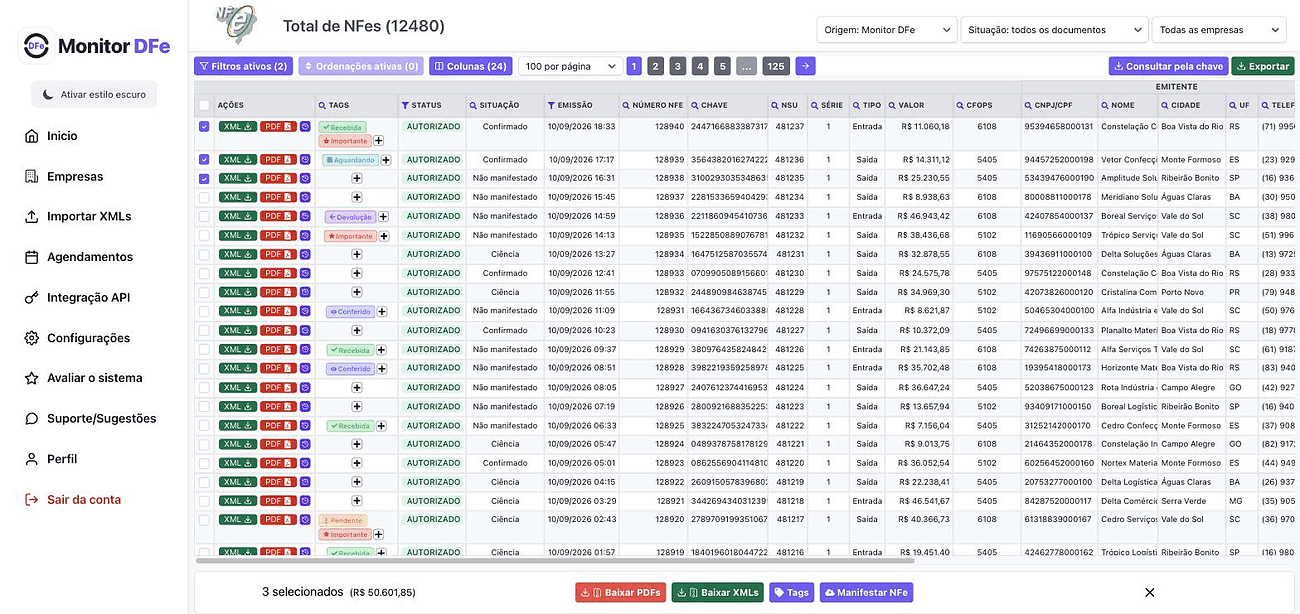Open the 100 por página selector
The image size is (1300, 614).
click(570, 66)
